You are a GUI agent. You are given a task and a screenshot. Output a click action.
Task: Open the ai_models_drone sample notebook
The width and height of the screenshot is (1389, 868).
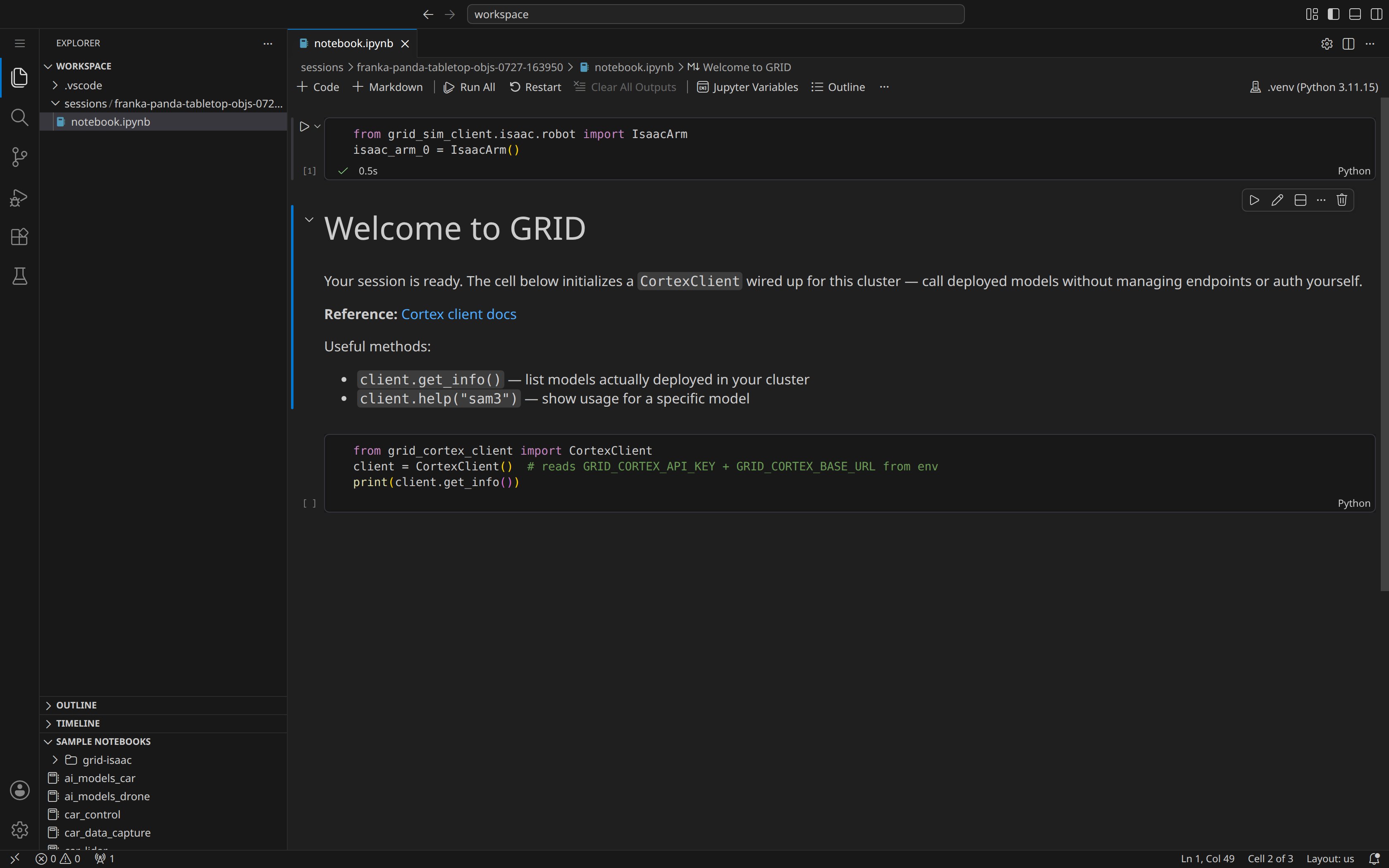(163, 796)
